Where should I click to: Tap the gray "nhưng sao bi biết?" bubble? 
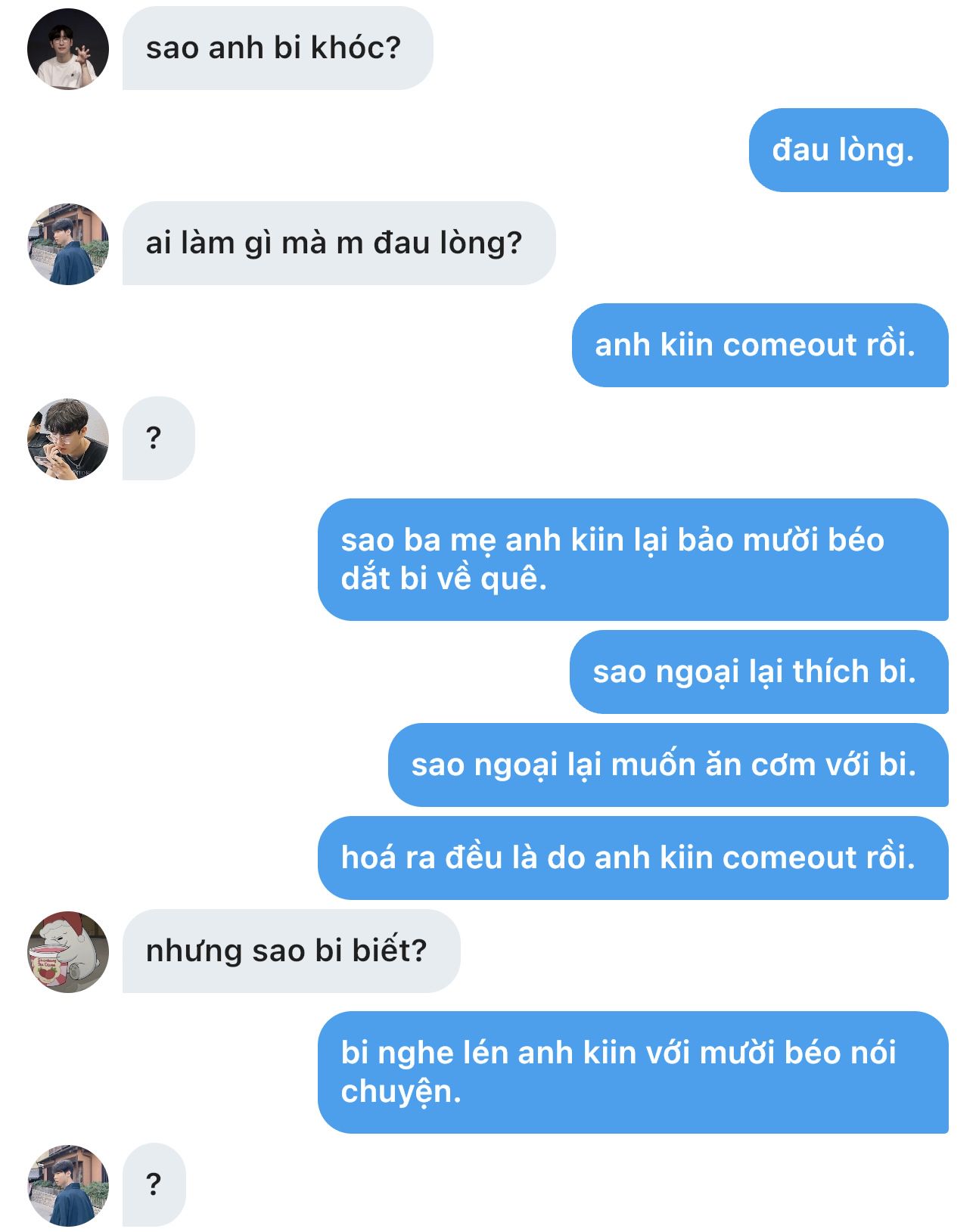(291, 951)
